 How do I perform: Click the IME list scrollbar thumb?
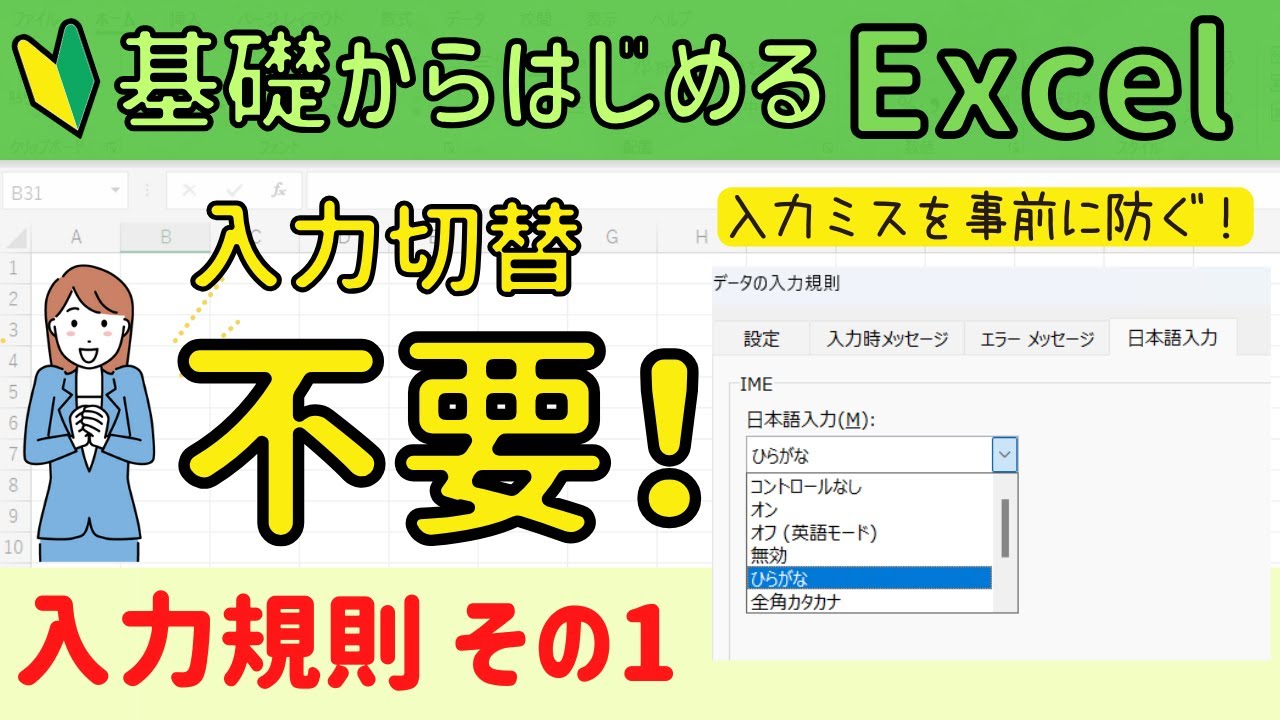coord(1005,528)
